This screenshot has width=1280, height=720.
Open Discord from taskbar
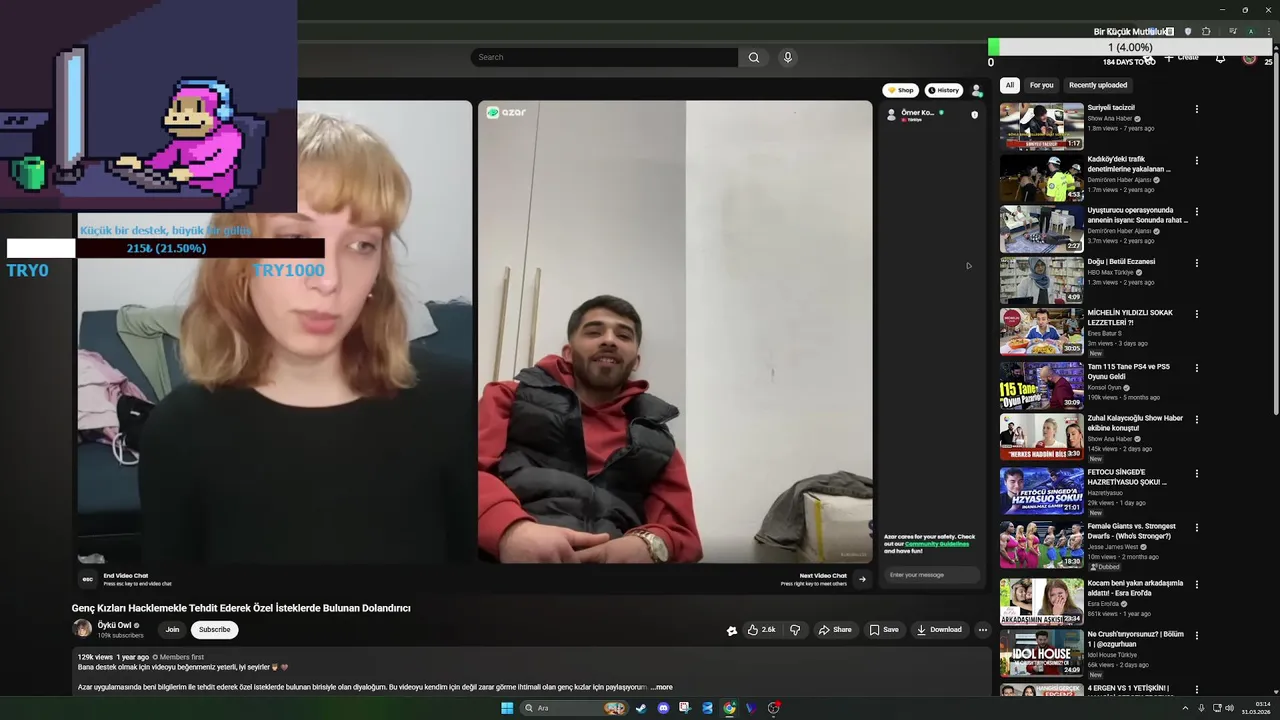[x=663, y=708]
